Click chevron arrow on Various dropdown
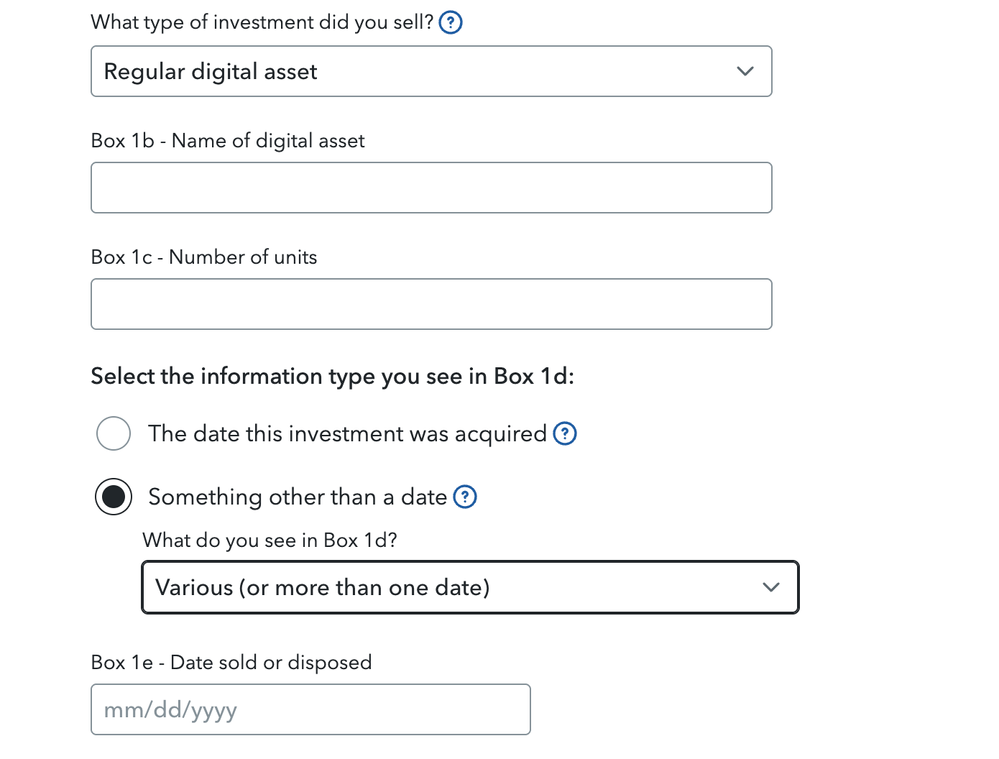This screenshot has width=999, height=759. tap(771, 588)
